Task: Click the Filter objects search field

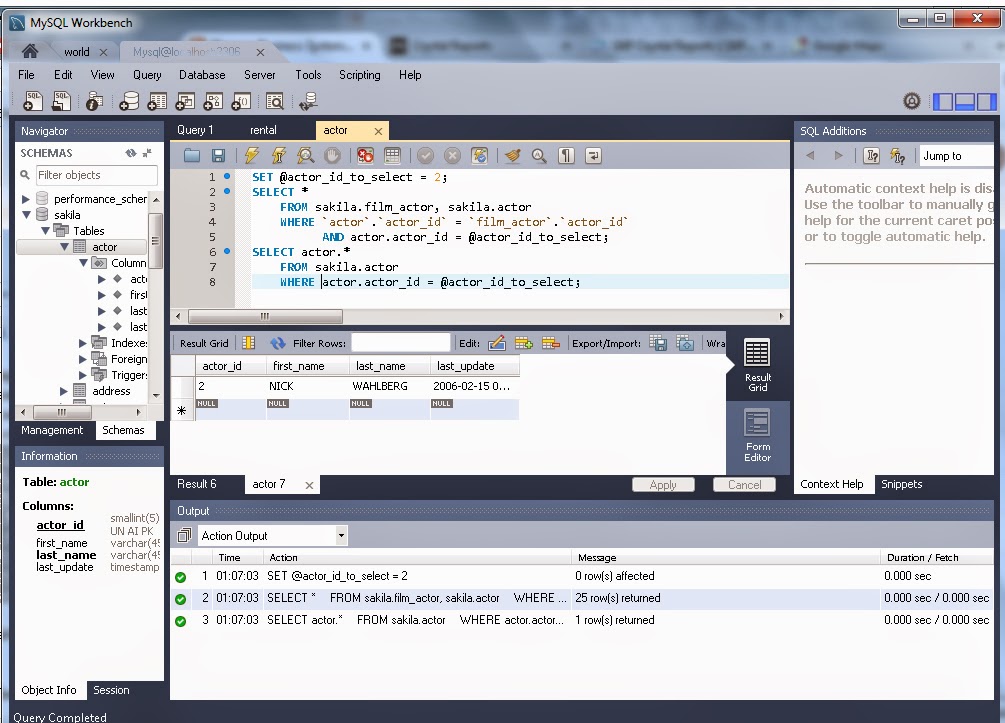Action: [x=96, y=175]
